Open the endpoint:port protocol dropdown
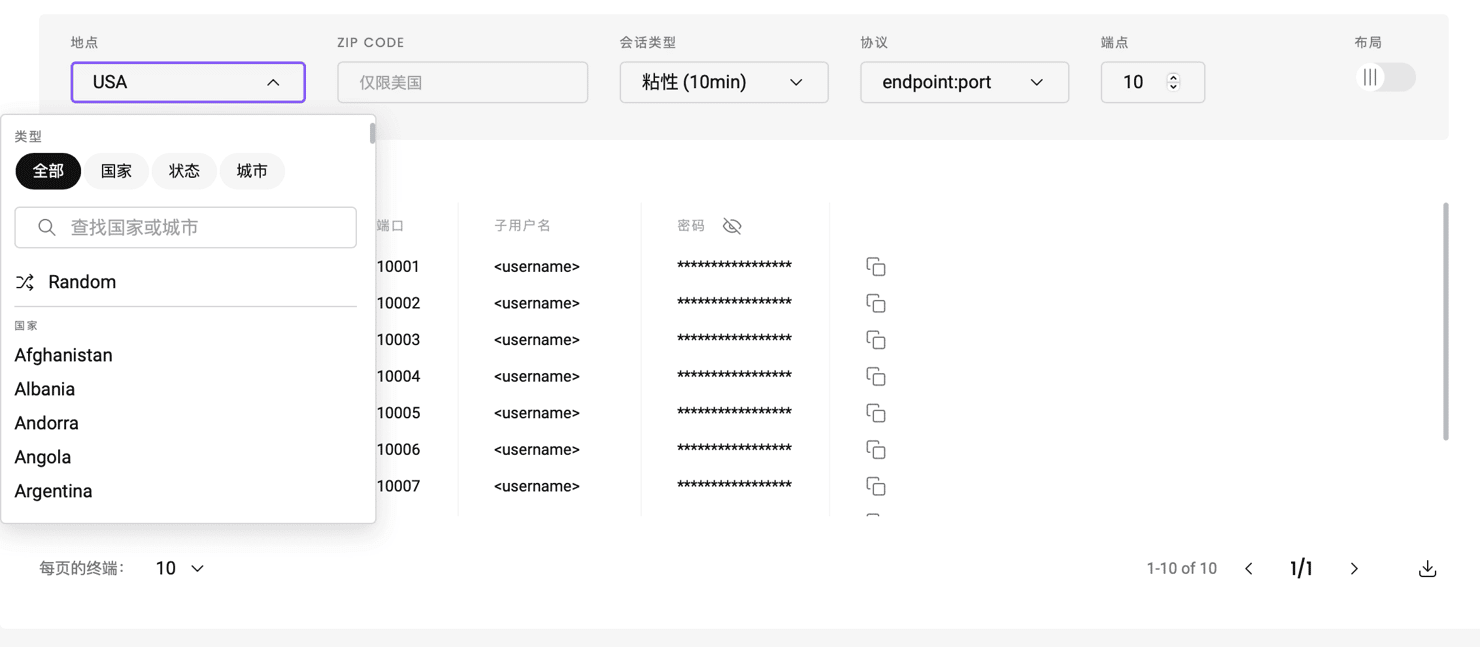 (x=964, y=82)
